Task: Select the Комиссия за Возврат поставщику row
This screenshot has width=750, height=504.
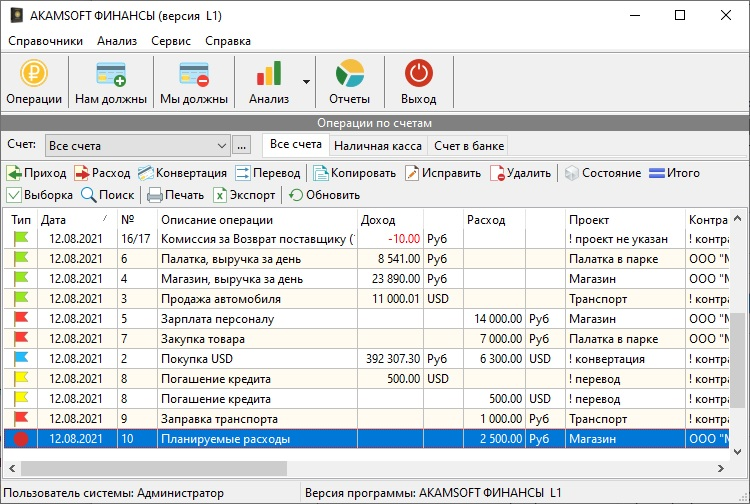Action: pos(366,239)
